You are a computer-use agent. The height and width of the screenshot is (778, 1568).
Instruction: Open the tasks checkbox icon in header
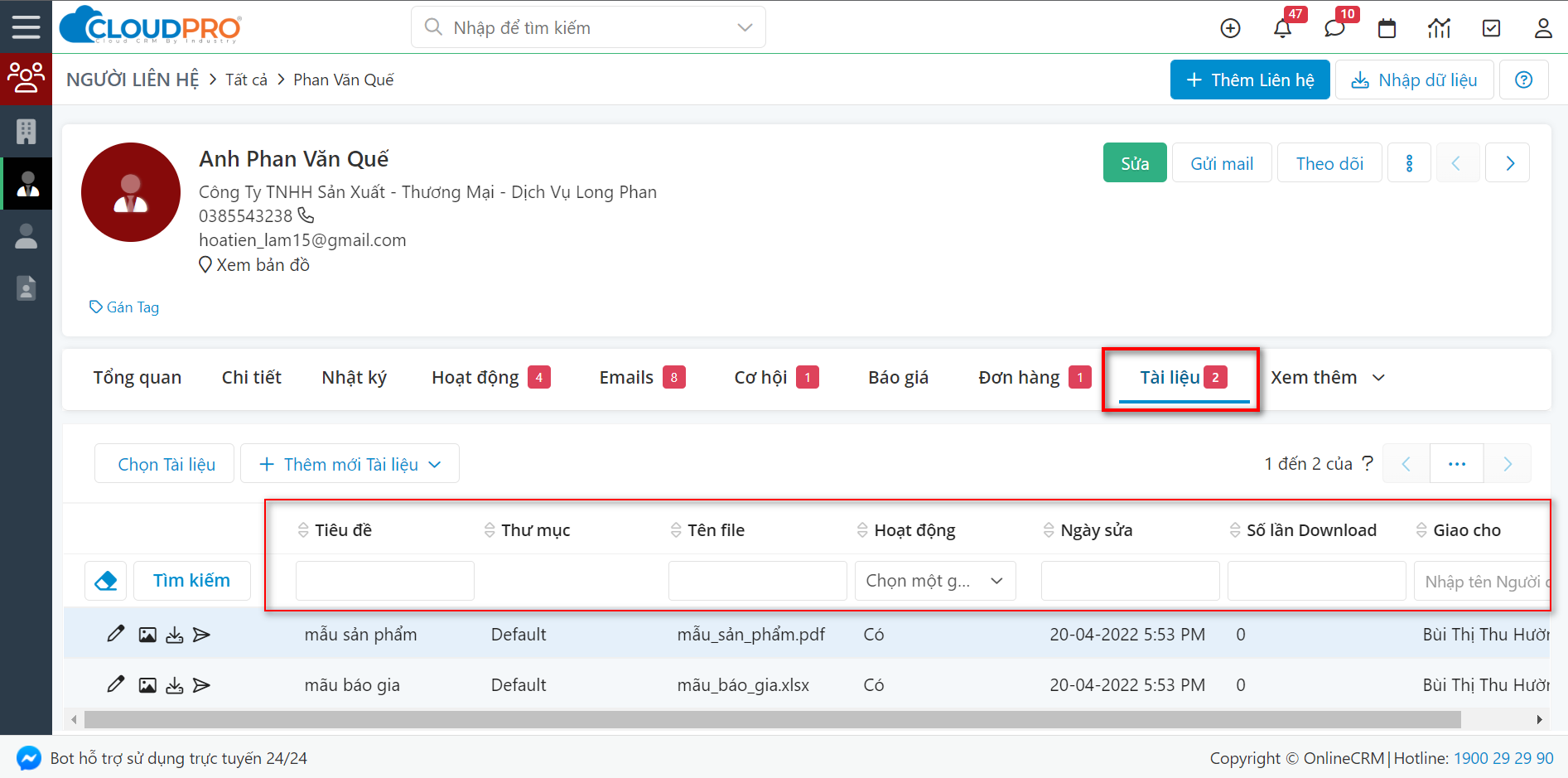click(1491, 28)
